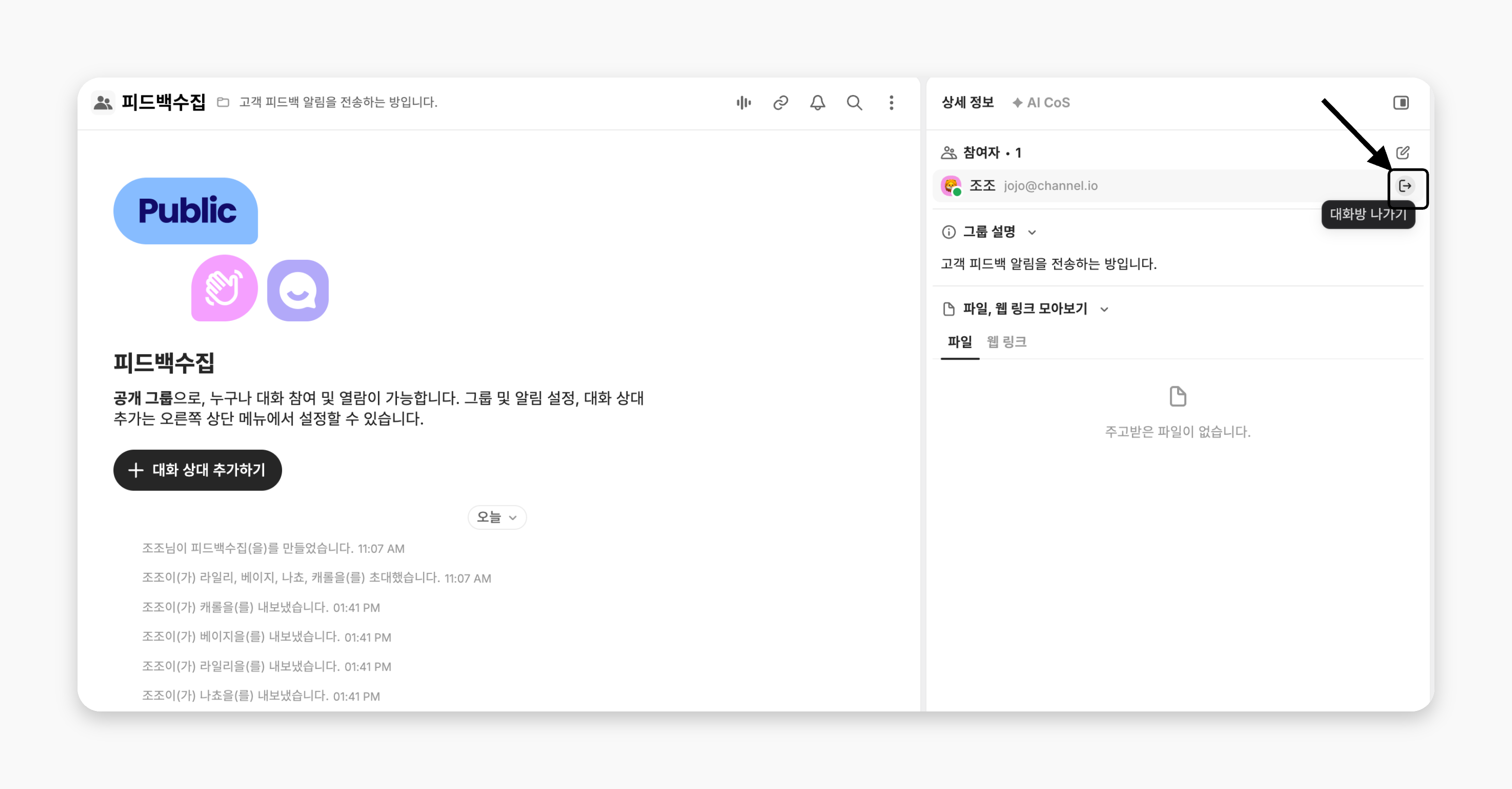Copy the group link with chain icon

[x=781, y=103]
